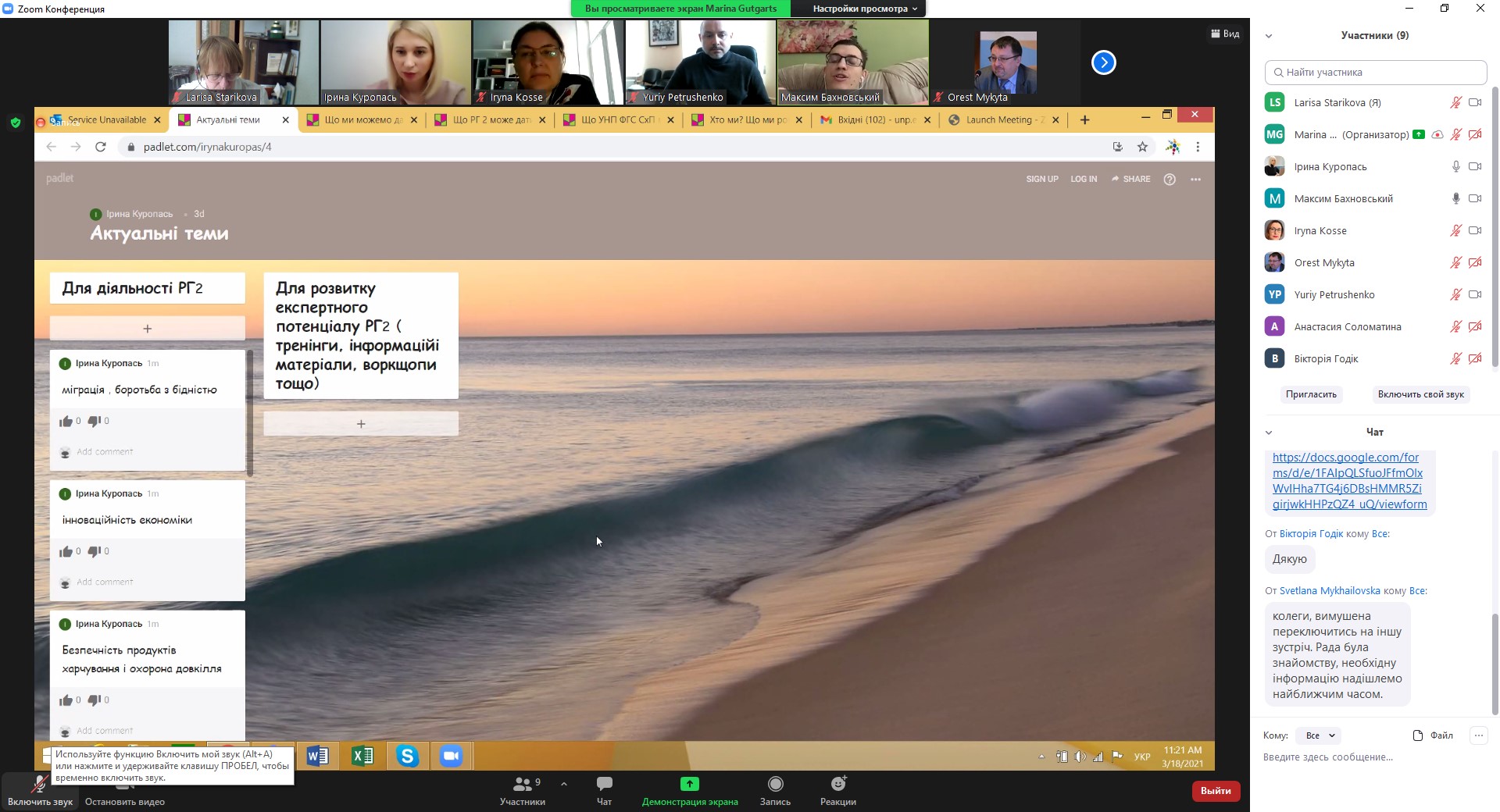Click the Найти участника search field
The image size is (1500, 812).
click(1376, 73)
